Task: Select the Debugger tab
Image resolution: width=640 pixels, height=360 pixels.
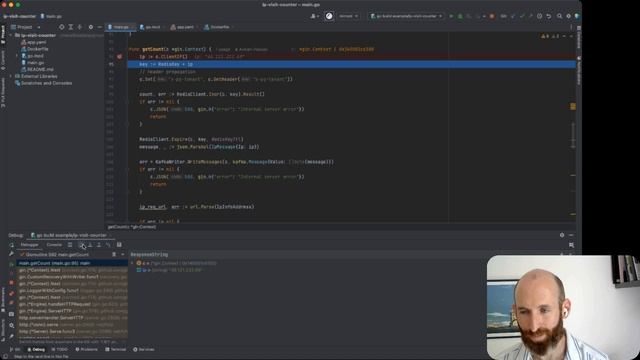Action: (x=29, y=245)
